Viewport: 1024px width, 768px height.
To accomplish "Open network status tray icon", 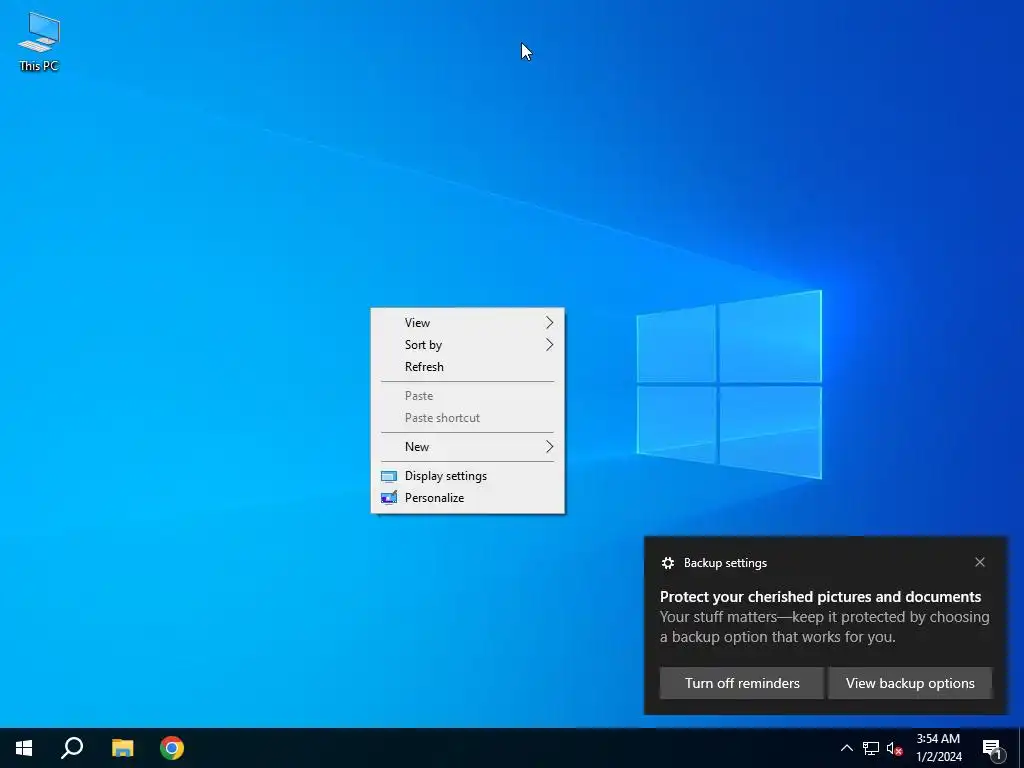I will (871, 748).
